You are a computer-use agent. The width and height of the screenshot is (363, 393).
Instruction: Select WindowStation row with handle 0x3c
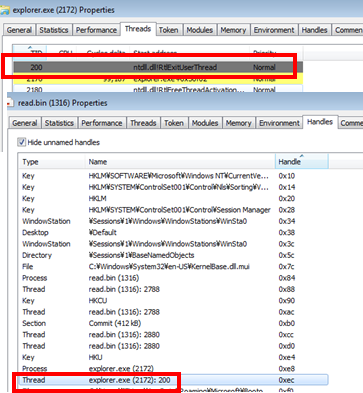click(173, 244)
